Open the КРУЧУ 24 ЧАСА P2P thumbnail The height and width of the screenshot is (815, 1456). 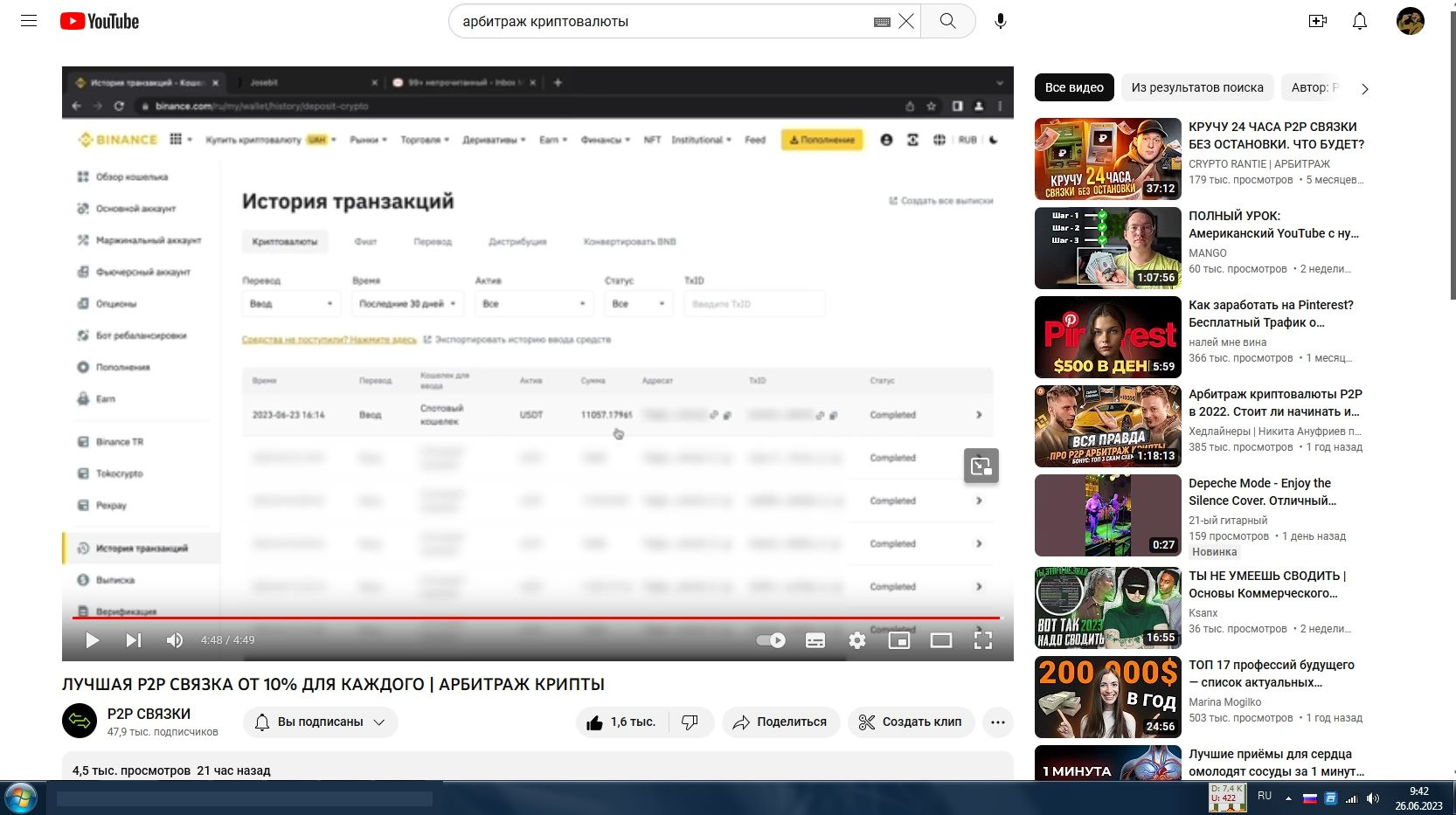tap(1108, 159)
